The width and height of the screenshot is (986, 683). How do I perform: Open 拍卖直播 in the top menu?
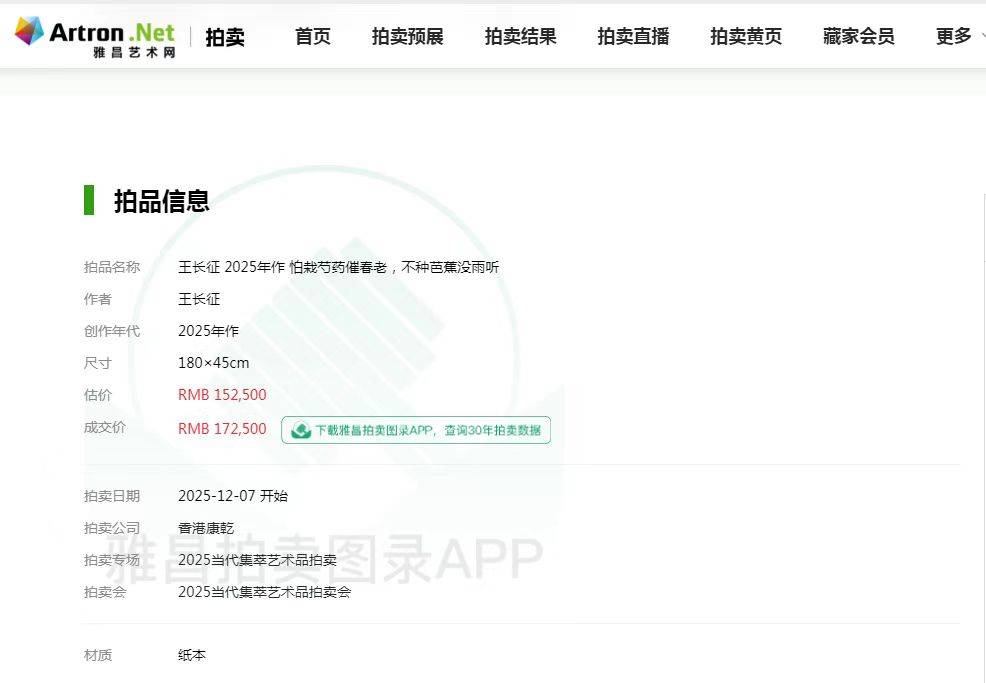pos(633,37)
